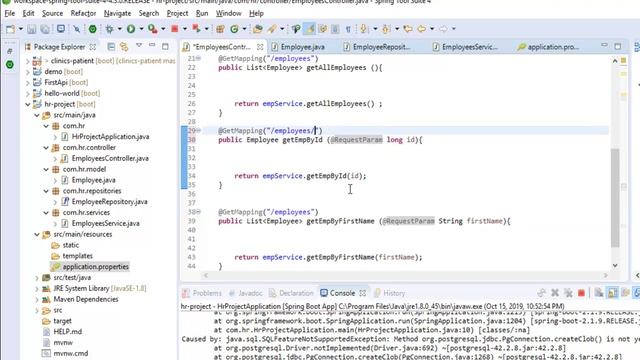Viewport: 640px width, 360px height.
Task: Select HELP.md file in tree
Action: 68,332
